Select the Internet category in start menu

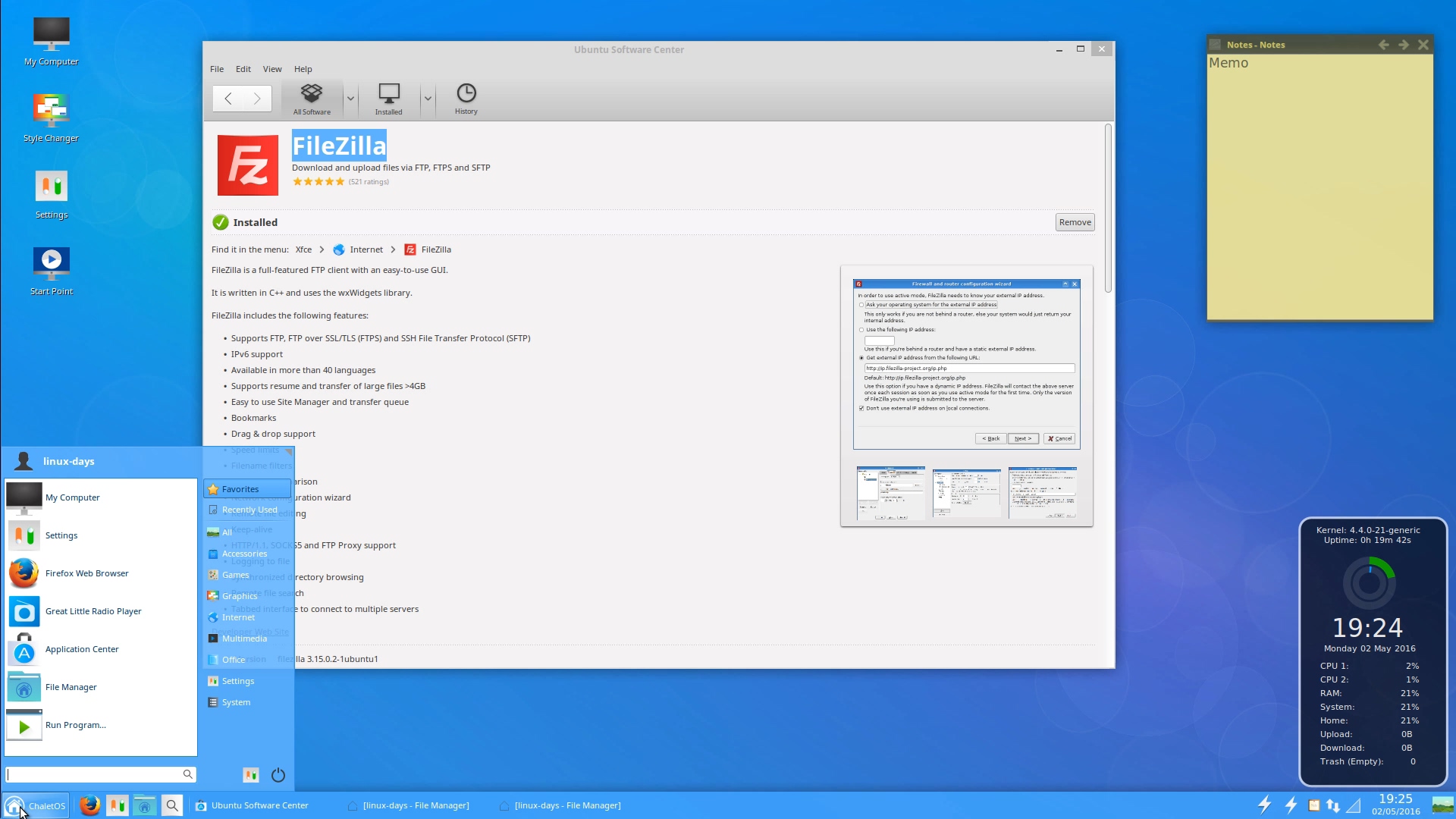tap(247, 617)
